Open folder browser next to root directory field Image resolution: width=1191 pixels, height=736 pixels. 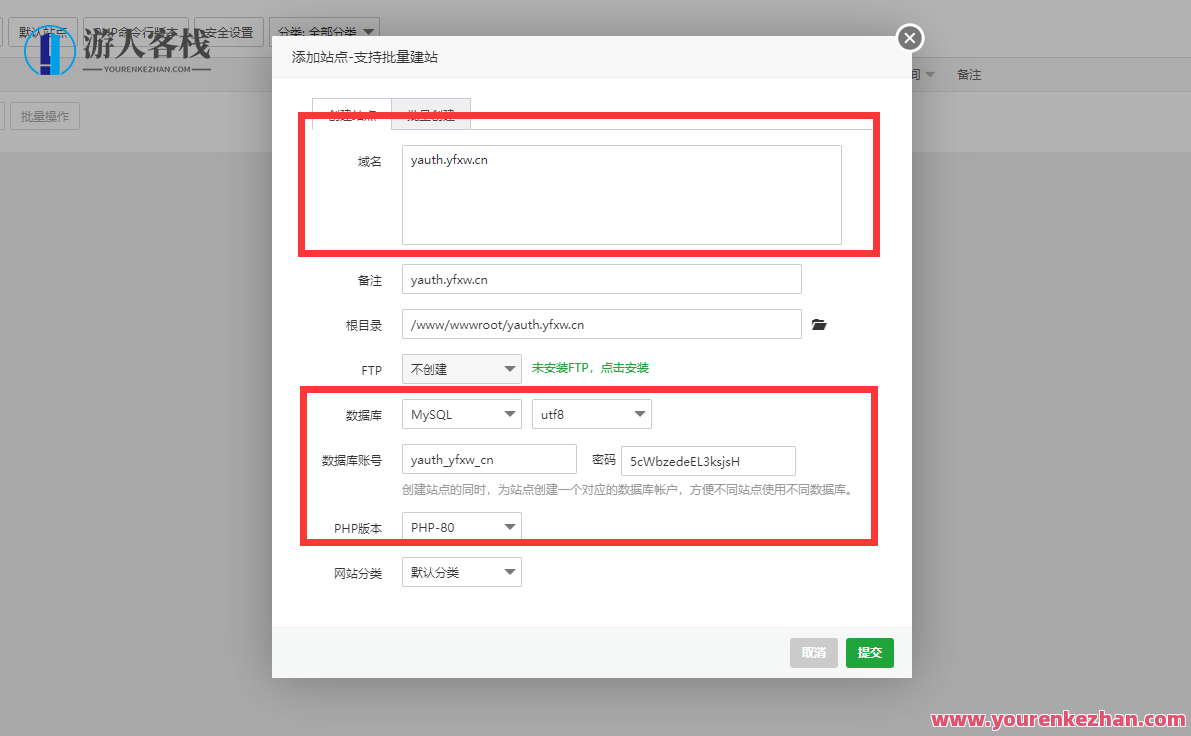819,324
